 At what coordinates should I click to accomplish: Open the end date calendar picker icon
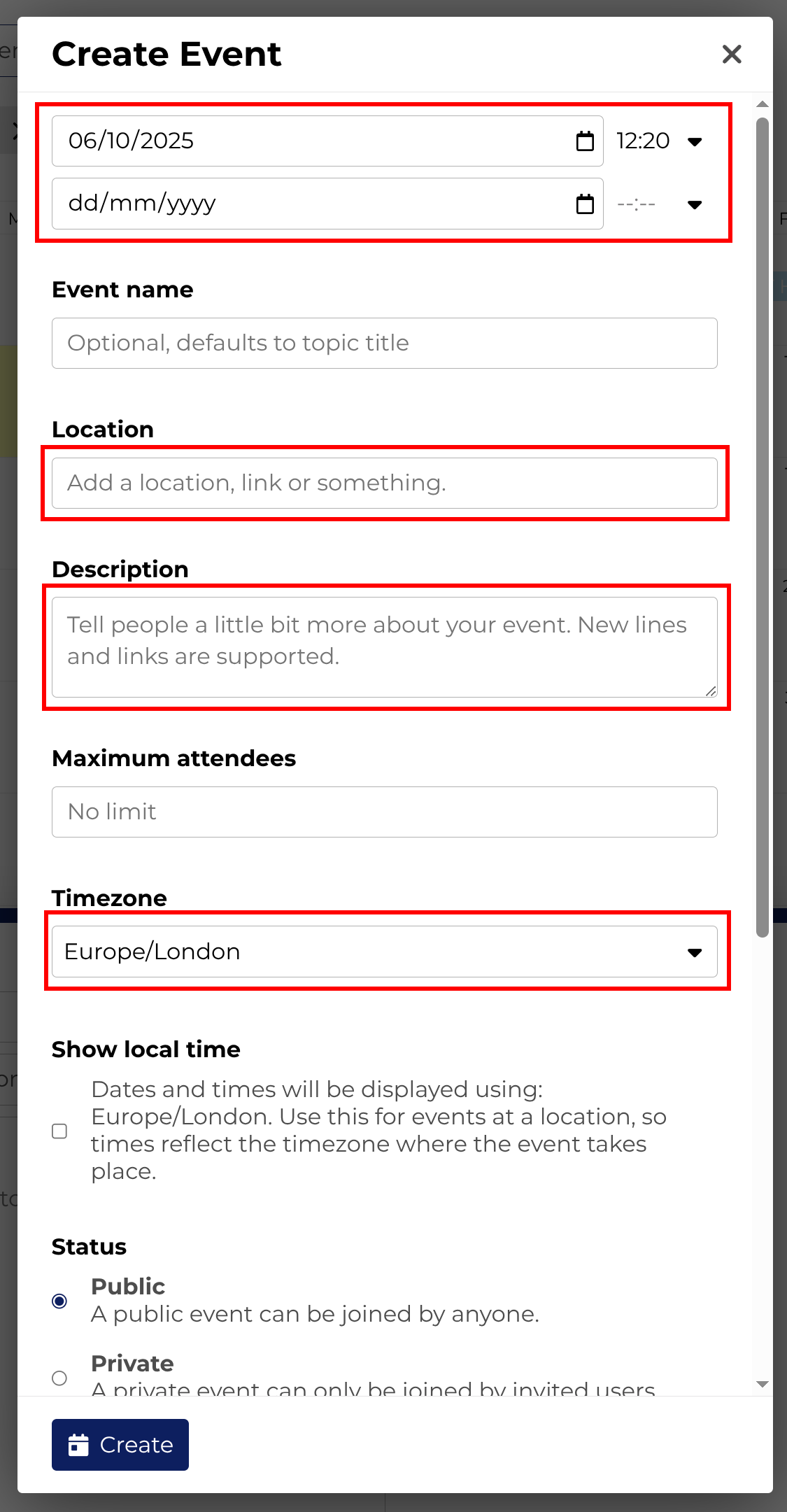pos(585,204)
